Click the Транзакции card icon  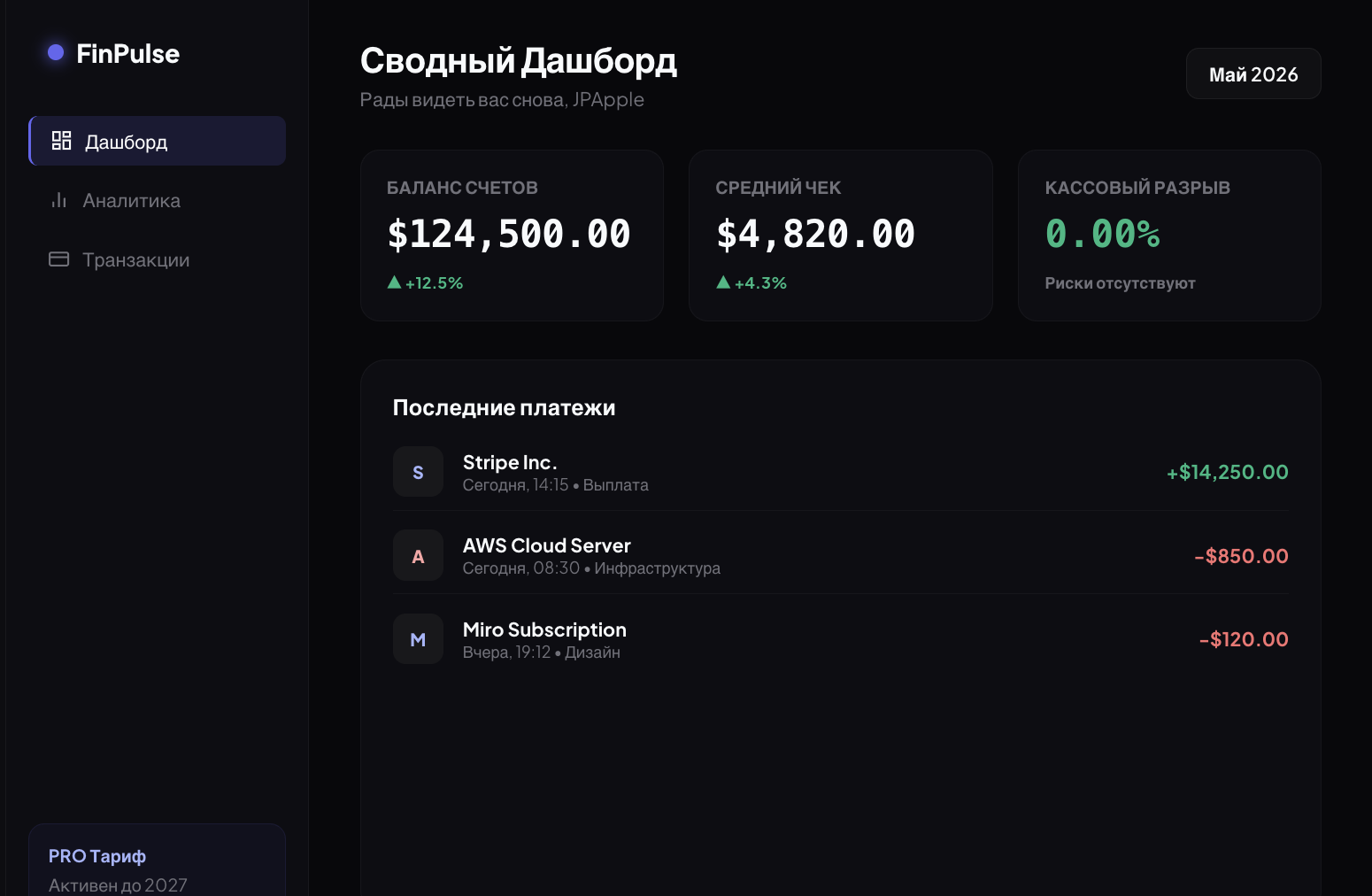pos(59,259)
